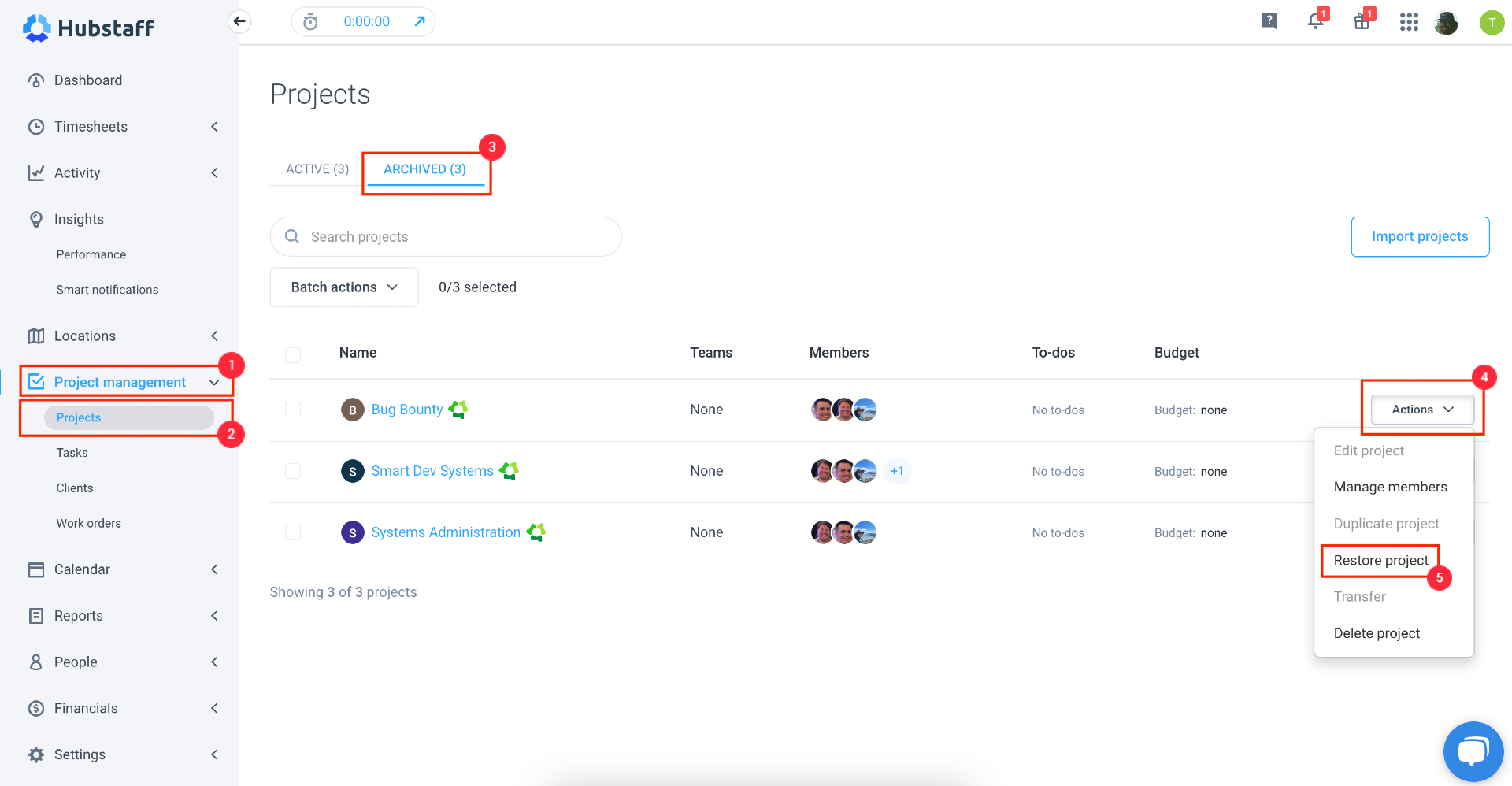This screenshot has height=786, width=1512.
Task: Choose Restore project from the menu
Action: tap(1380, 560)
